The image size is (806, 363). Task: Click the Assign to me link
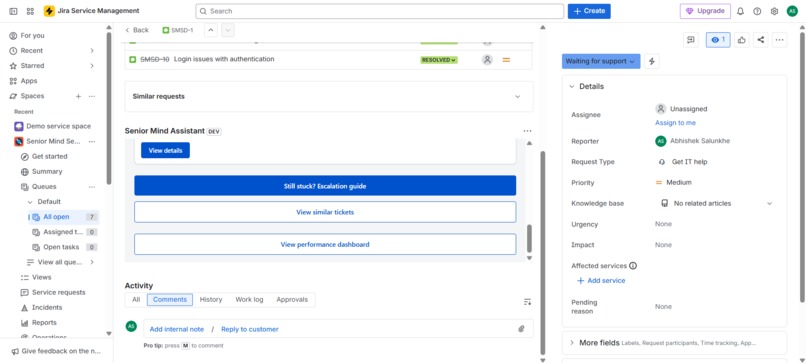tap(675, 123)
